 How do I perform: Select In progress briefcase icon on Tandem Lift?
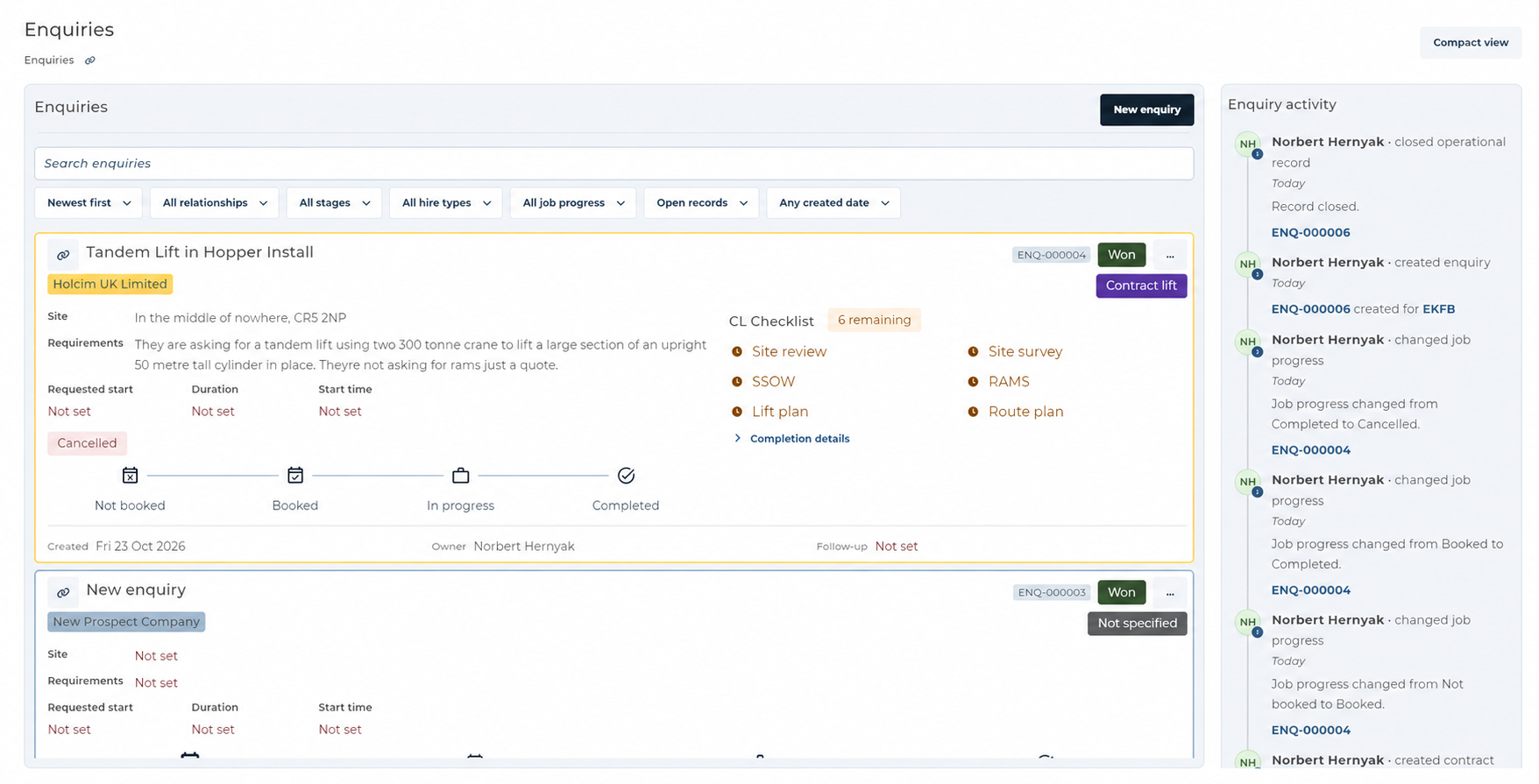460,476
